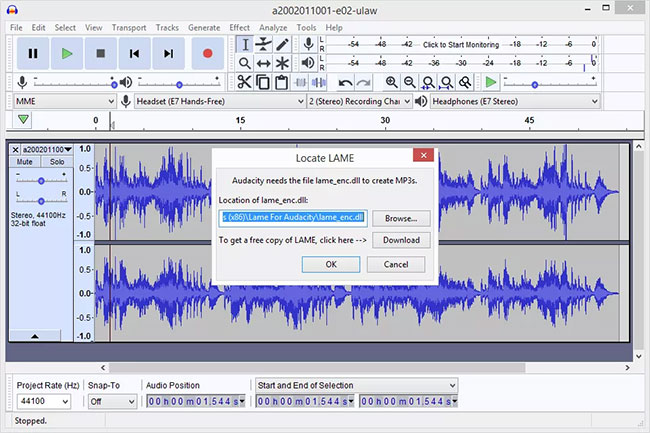Zoom in on the waveform
The image size is (650, 433).
(391, 82)
